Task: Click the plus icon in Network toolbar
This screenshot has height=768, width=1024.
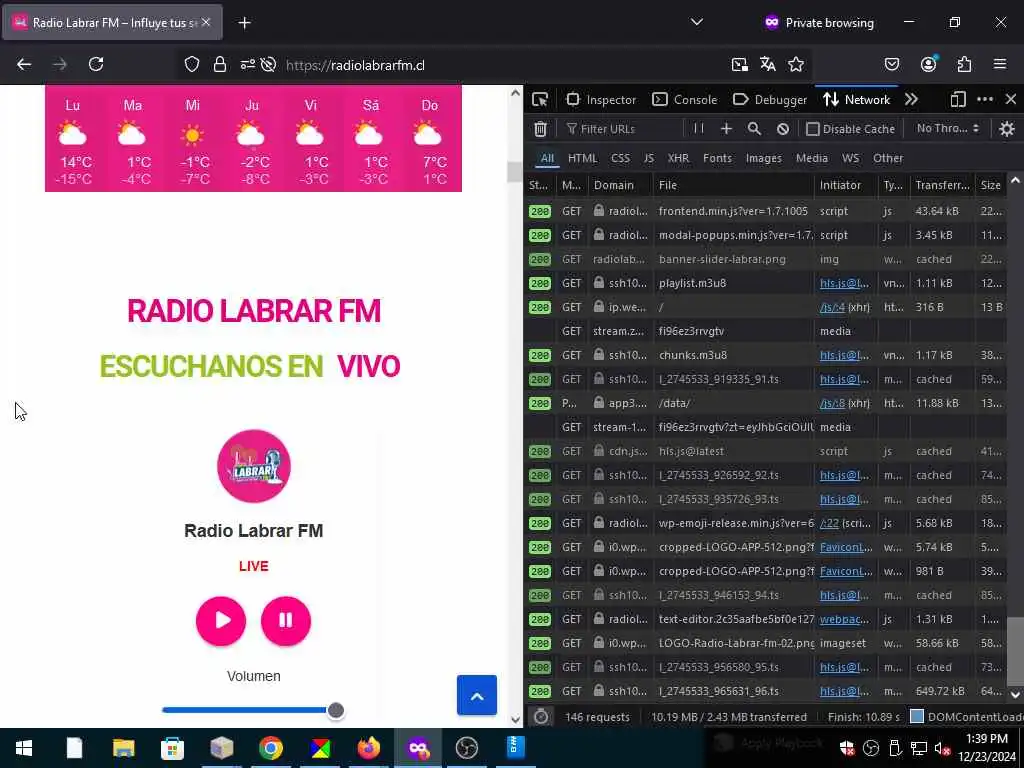Action: [726, 129]
